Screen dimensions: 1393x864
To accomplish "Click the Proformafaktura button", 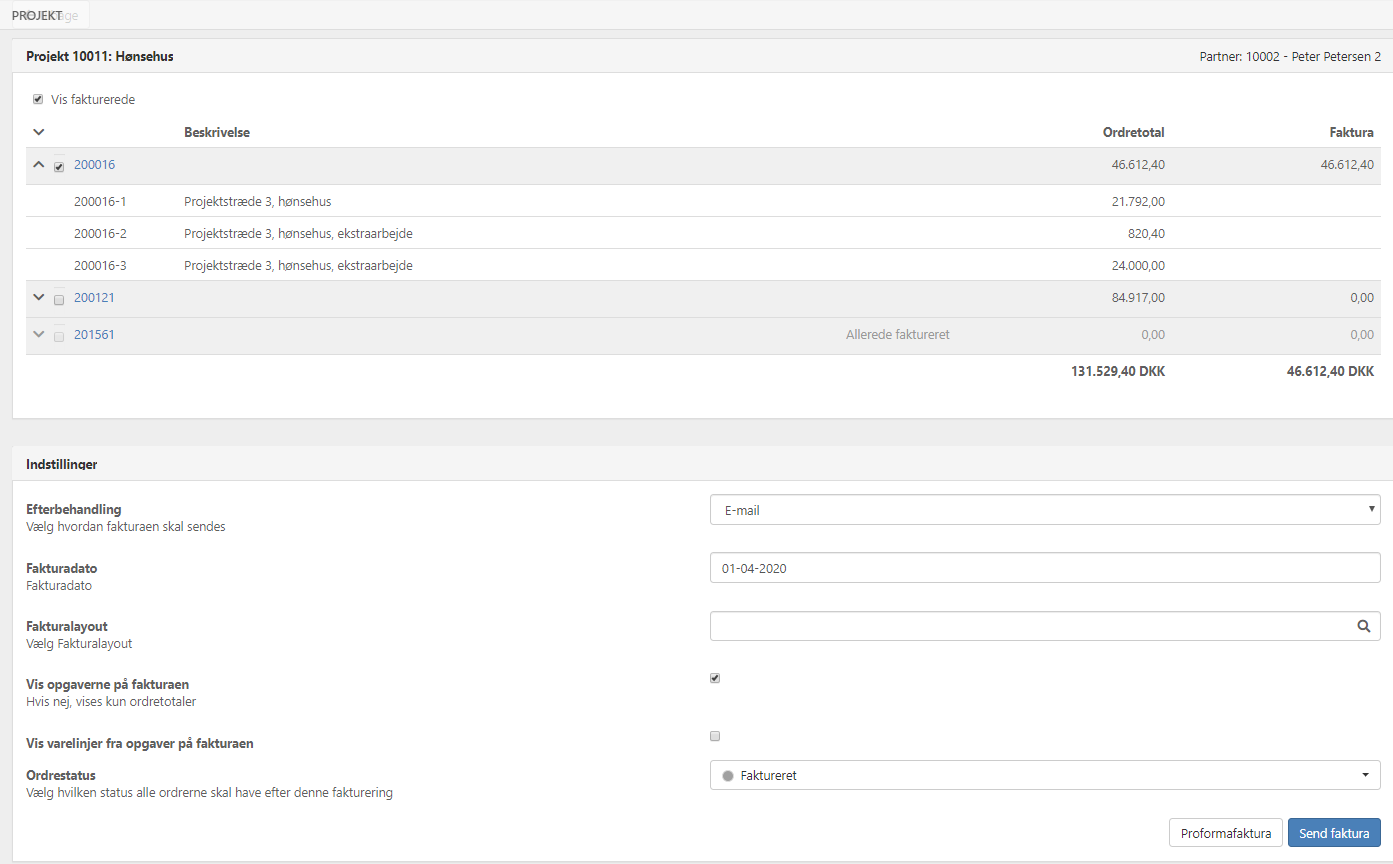I will 1225,833.
